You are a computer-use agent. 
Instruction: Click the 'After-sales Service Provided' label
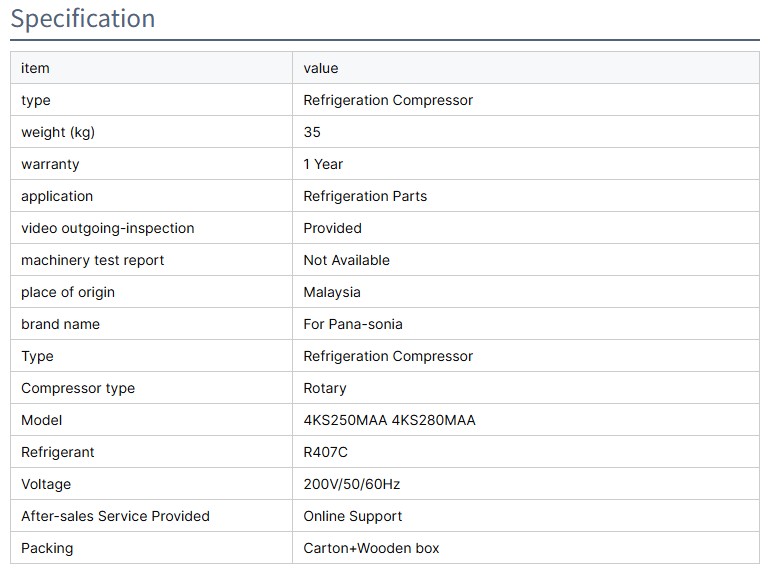click(115, 516)
